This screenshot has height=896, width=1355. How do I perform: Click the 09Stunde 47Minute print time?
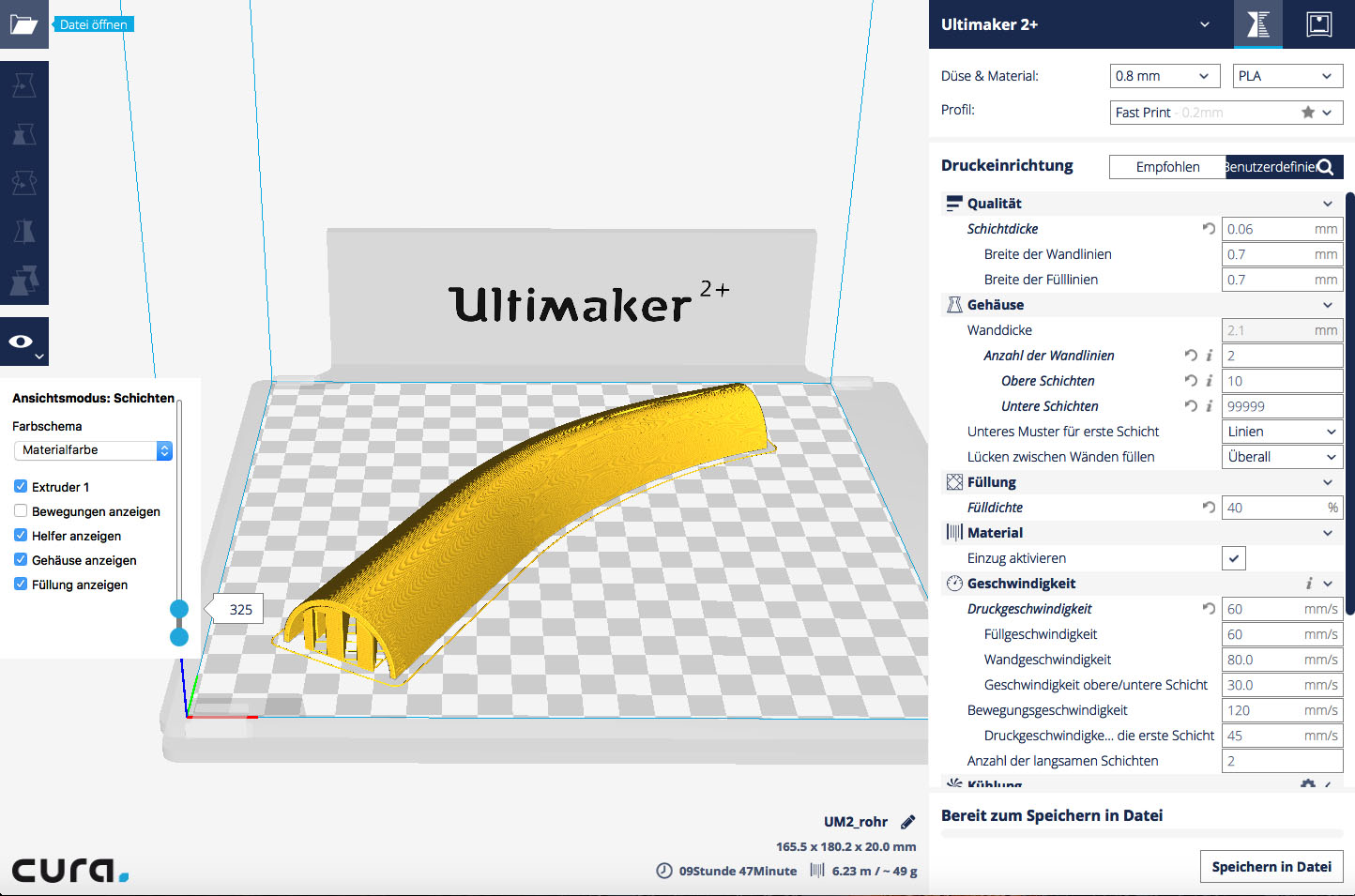click(738, 871)
